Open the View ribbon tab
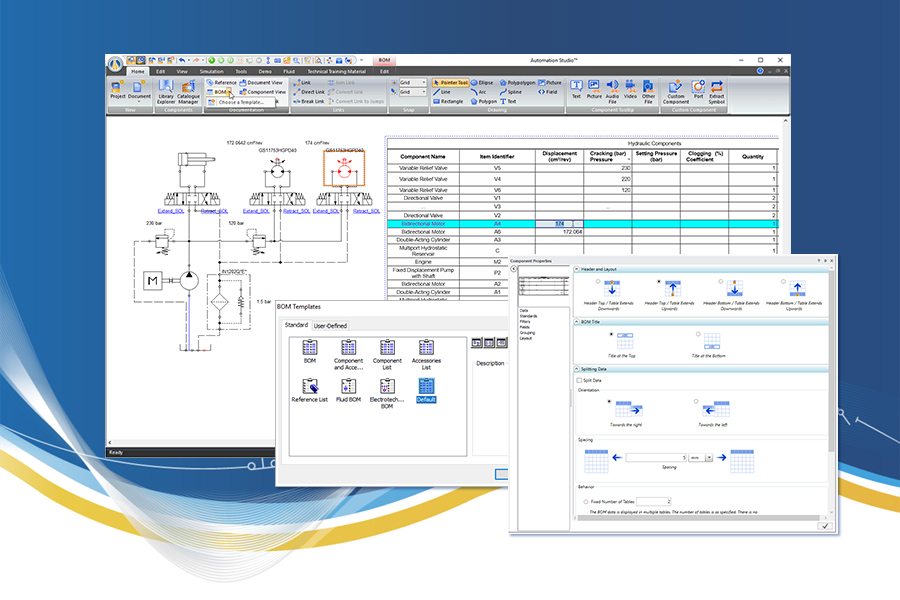The height and width of the screenshot is (600, 900). click(182, 71)
